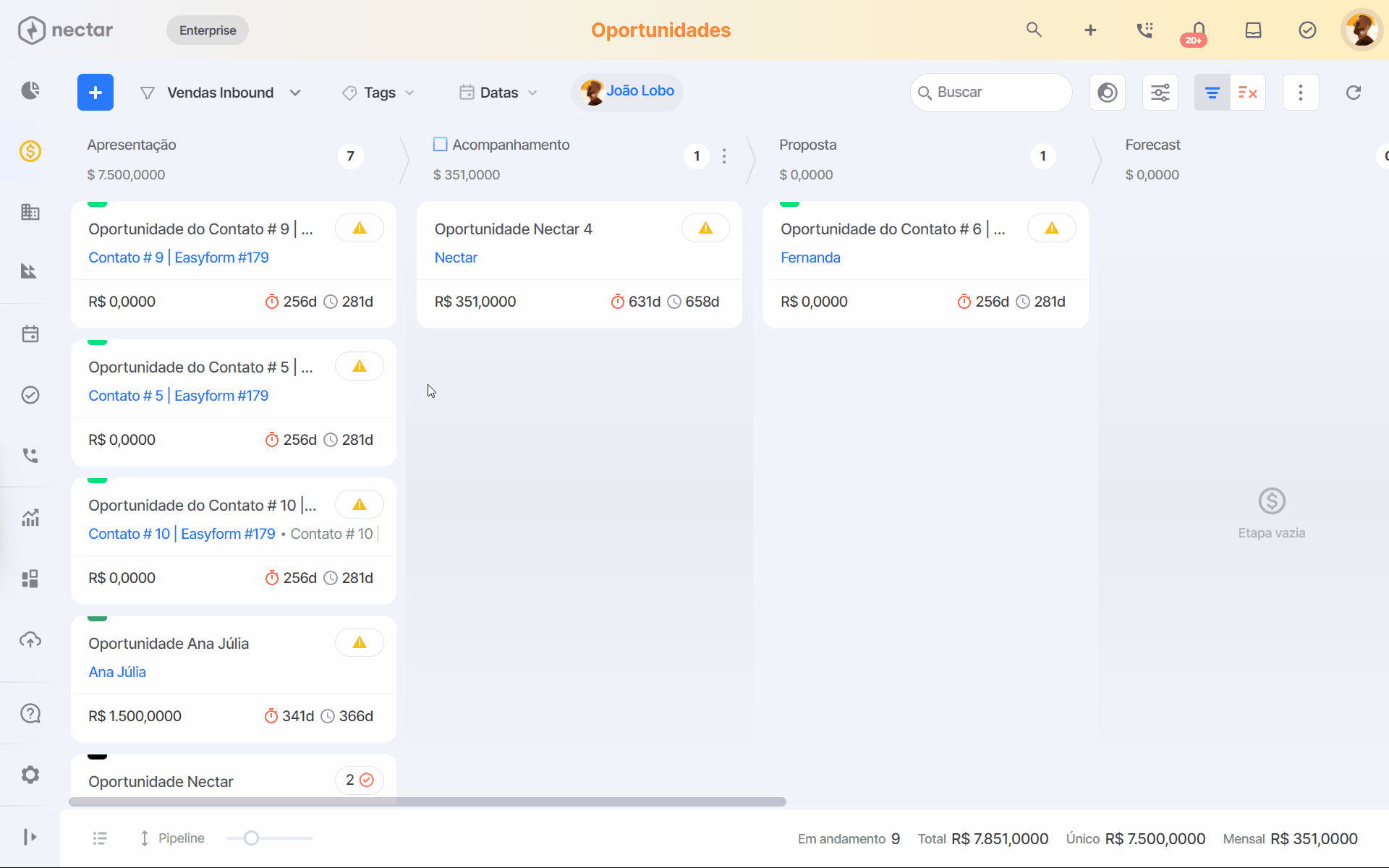The height and width of the screenshot is (868, 1389).
Task: Open the toolbar vertical three-dot menu
Action: coord(1301,93)
